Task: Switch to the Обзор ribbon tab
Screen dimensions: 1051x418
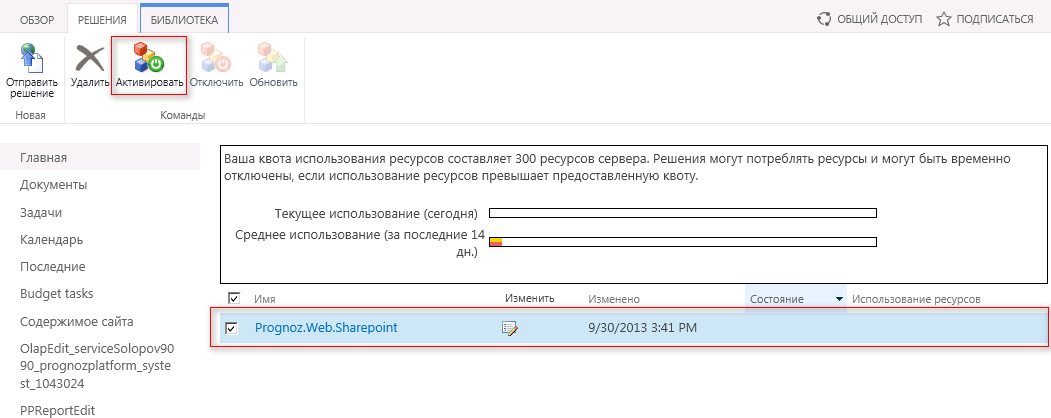Action: 37,18
